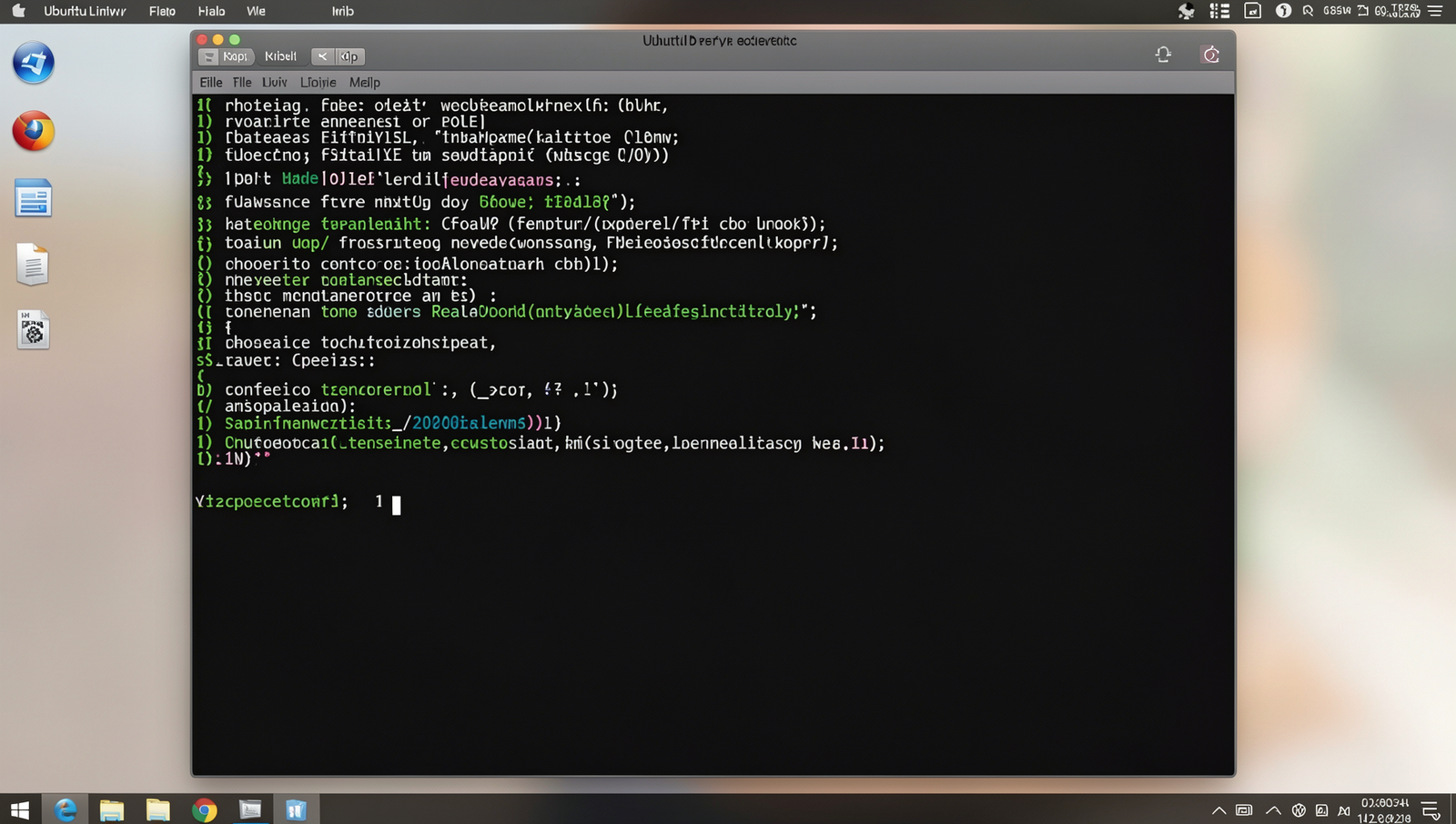Open the Liuiv menu in the terminal

pyautogui.click(x=274, y=82)
